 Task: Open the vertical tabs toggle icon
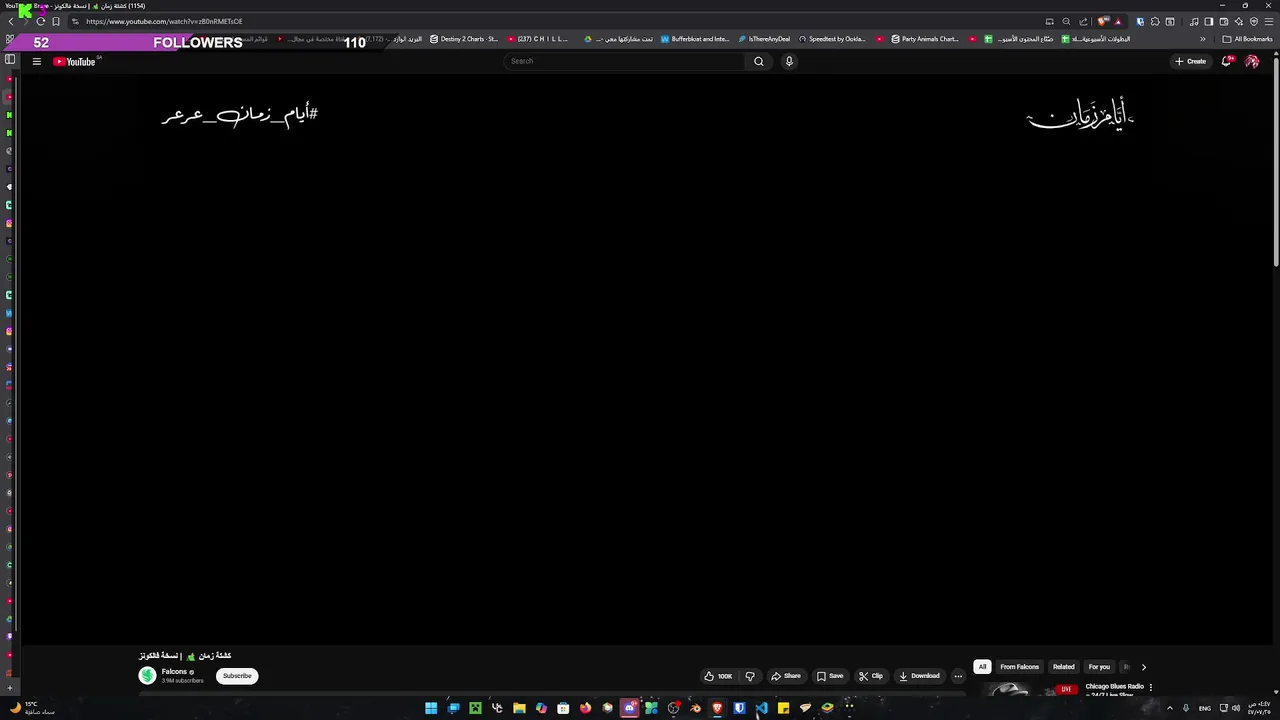10,59
